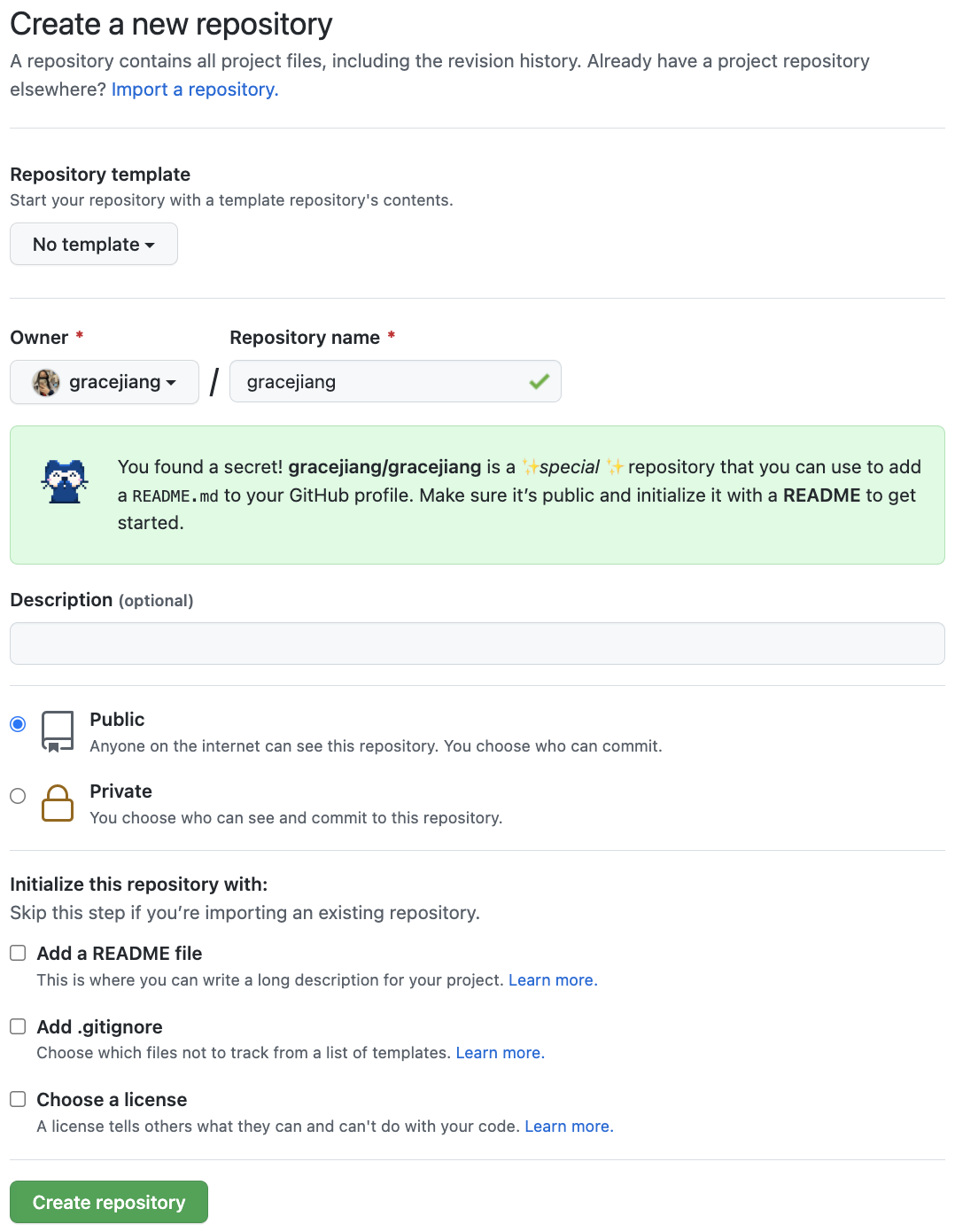Click the public repository book icon

click(x=58, y=731)
